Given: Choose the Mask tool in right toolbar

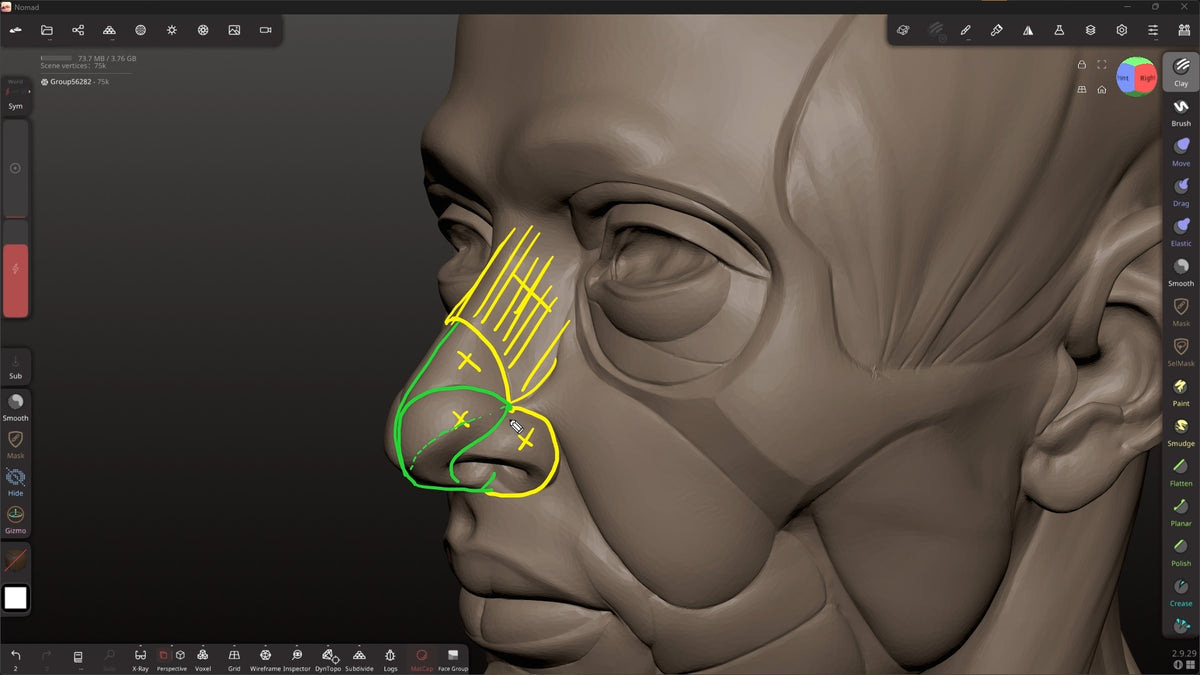Looking at the screenshot, I should [x=1181, y=311].
